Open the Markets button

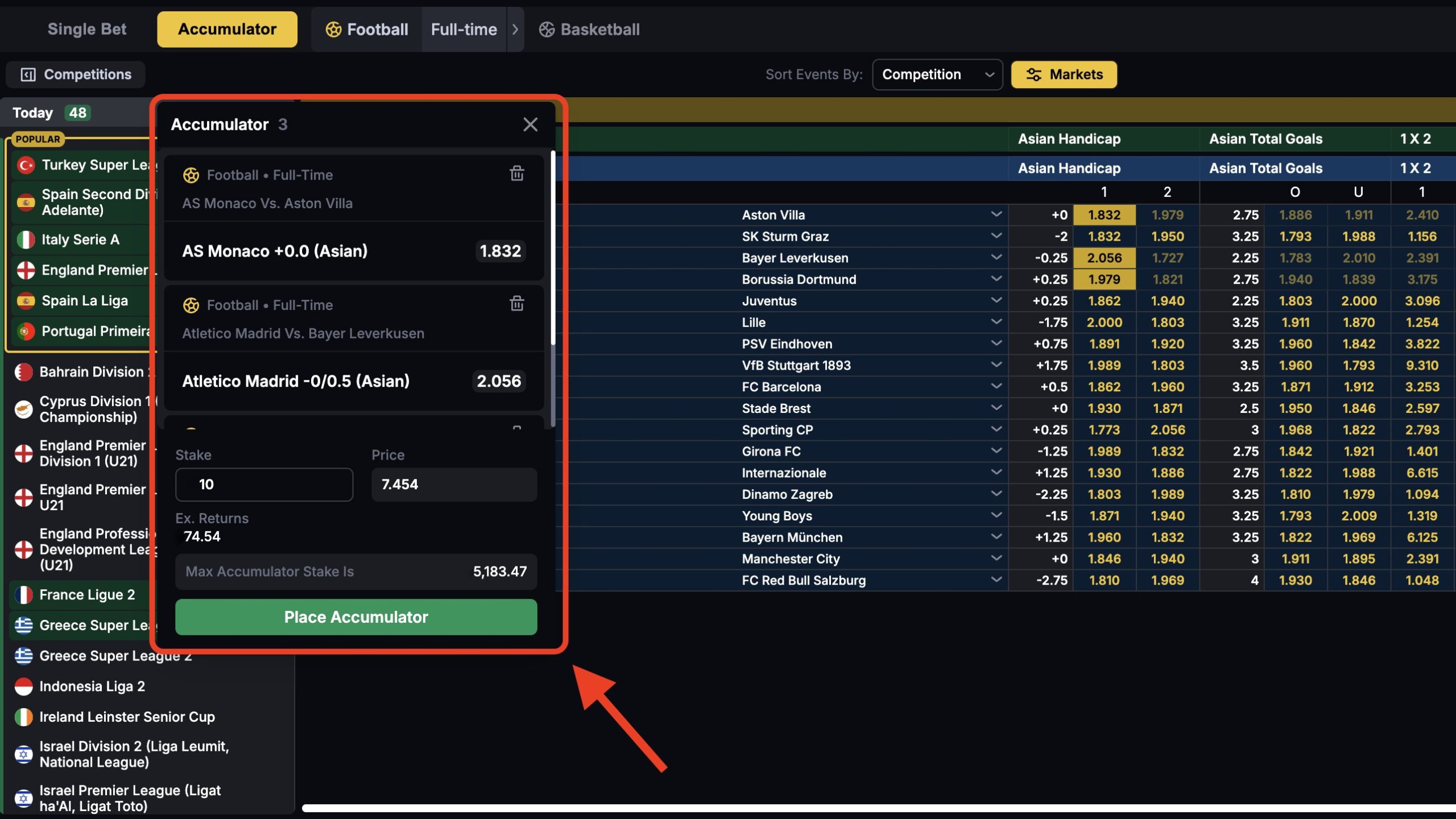click(x=1064, y=75)
